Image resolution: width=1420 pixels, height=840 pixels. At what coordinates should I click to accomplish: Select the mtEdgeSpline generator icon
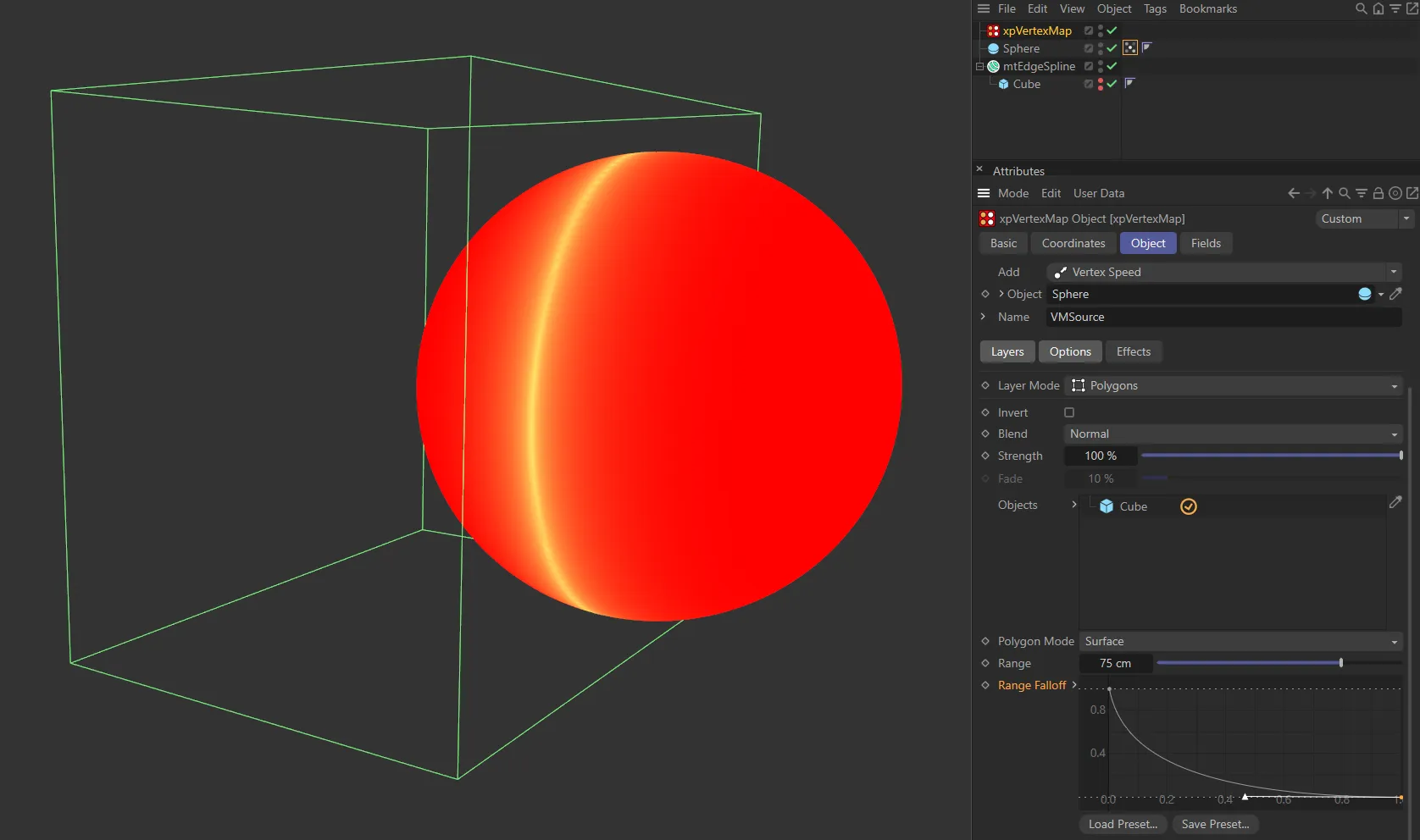click(993, 66)
